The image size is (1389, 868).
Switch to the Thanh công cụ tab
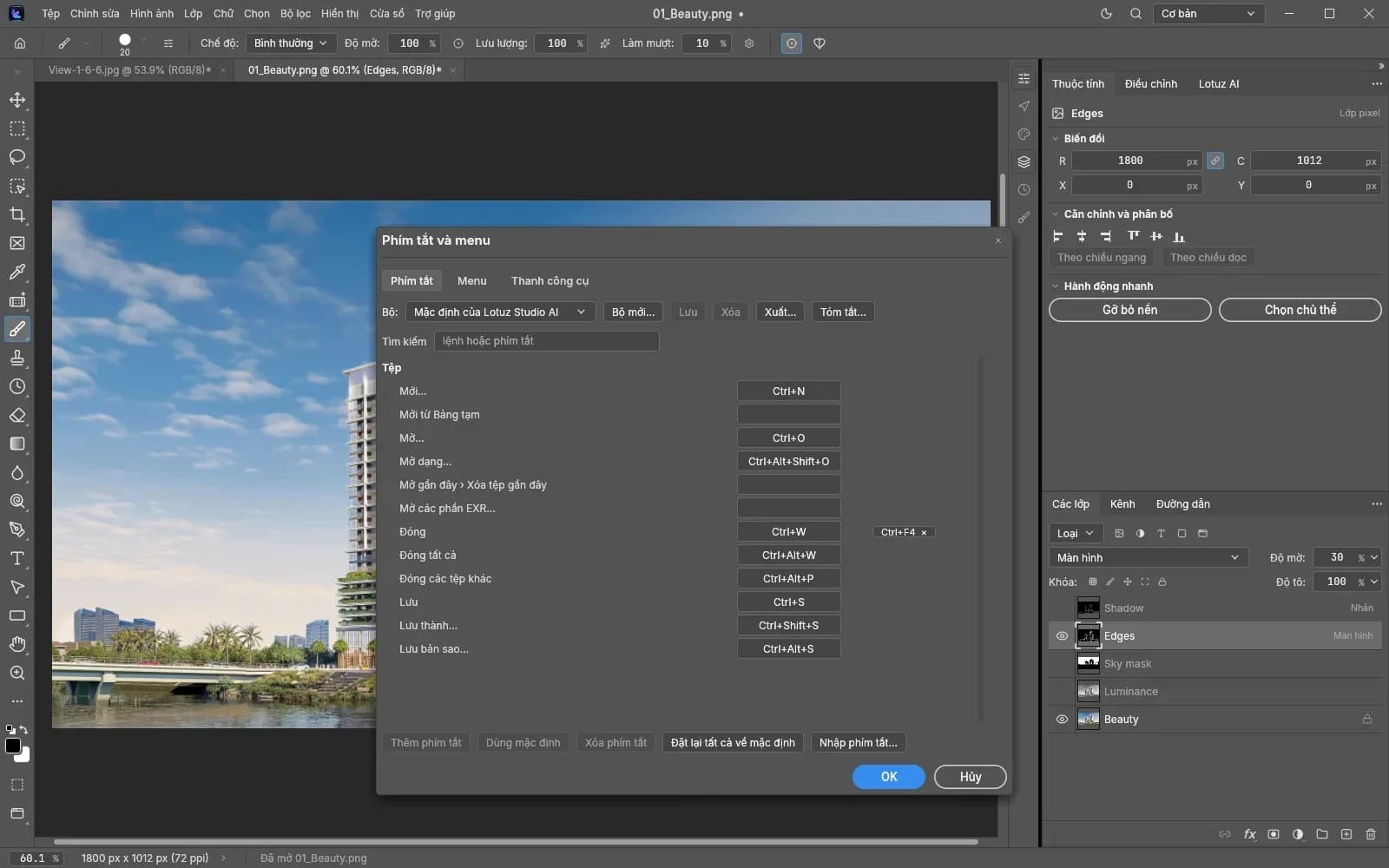click(550, 281)
